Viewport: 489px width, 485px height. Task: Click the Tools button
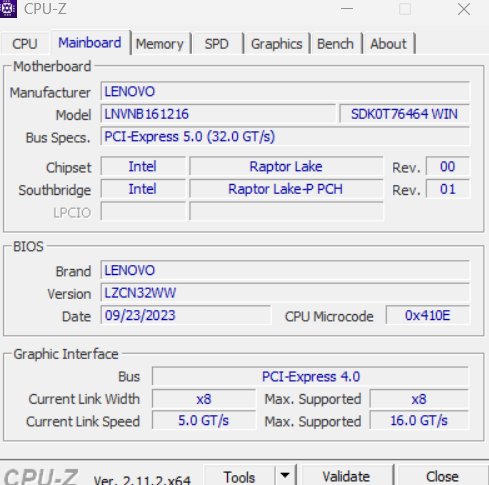coord(240,476)
